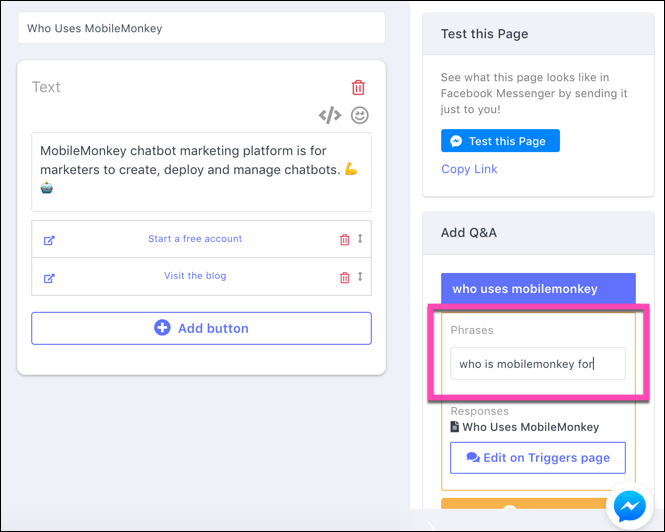This screenshot has height=532, width=665.
Task: Click the document icon beside Who Uses MobileMonkey response
Action: [x=455, y=426]
